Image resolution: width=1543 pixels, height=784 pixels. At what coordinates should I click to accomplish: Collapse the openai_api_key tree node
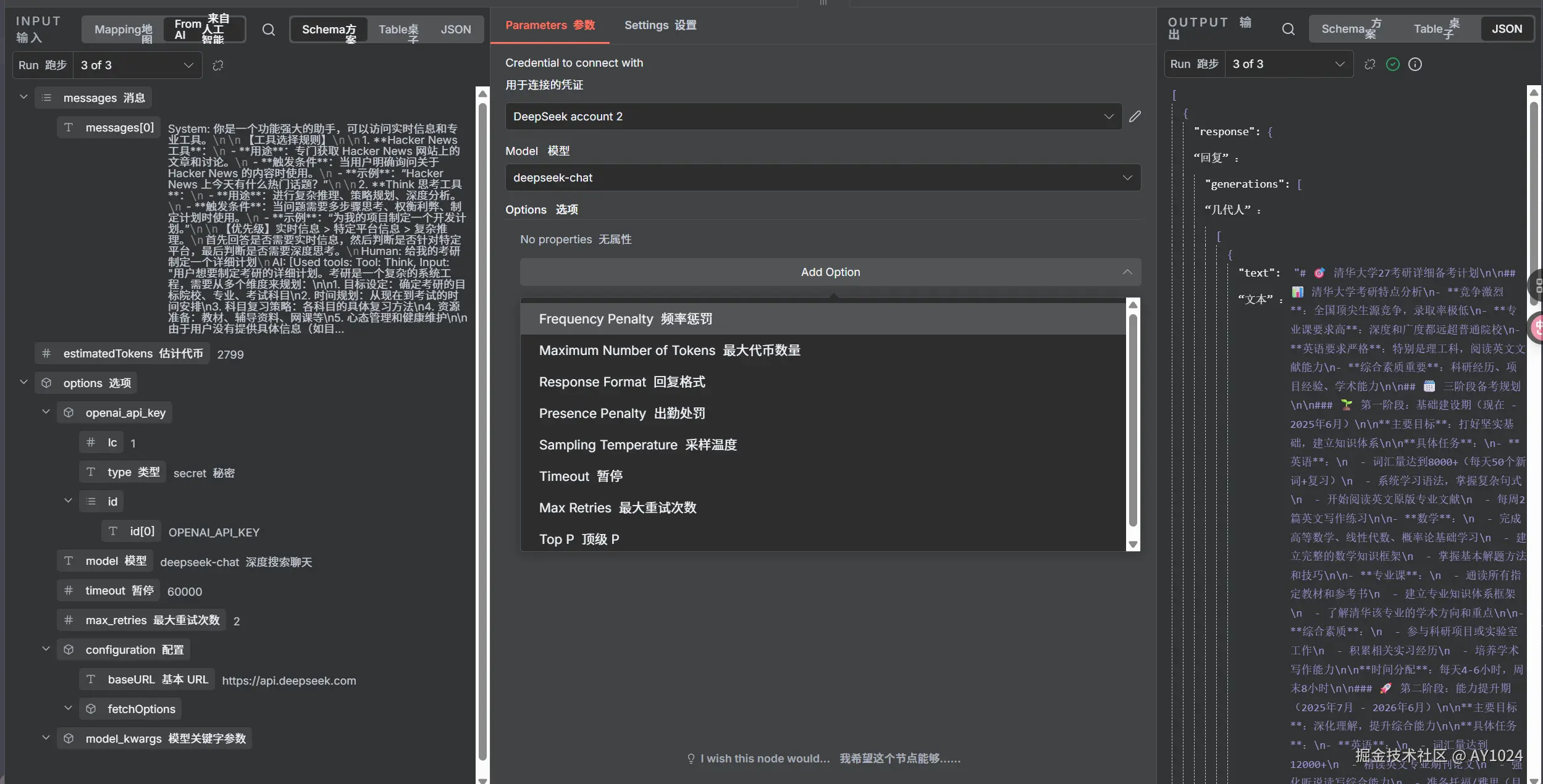46,412
